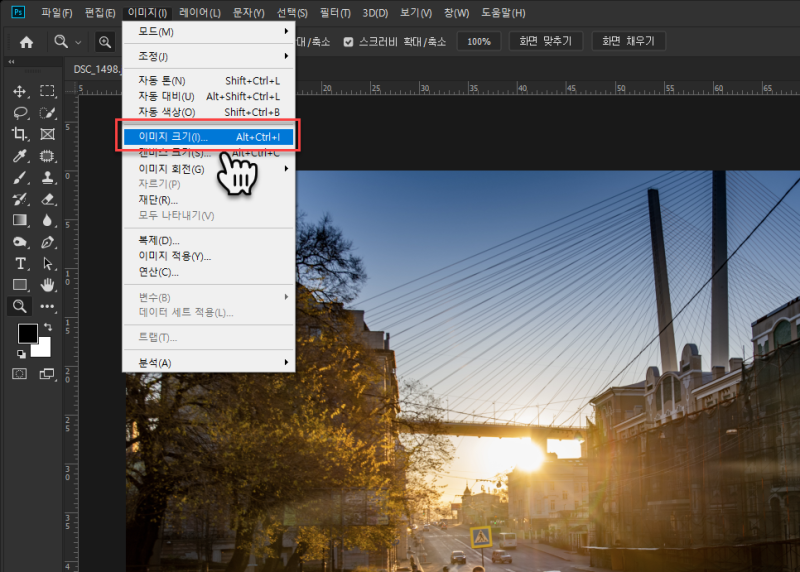Image resolution: width=800 pixels, height=572 pixels.
Task: Open the 창(W) menu
Action: [x=456, y=13]
